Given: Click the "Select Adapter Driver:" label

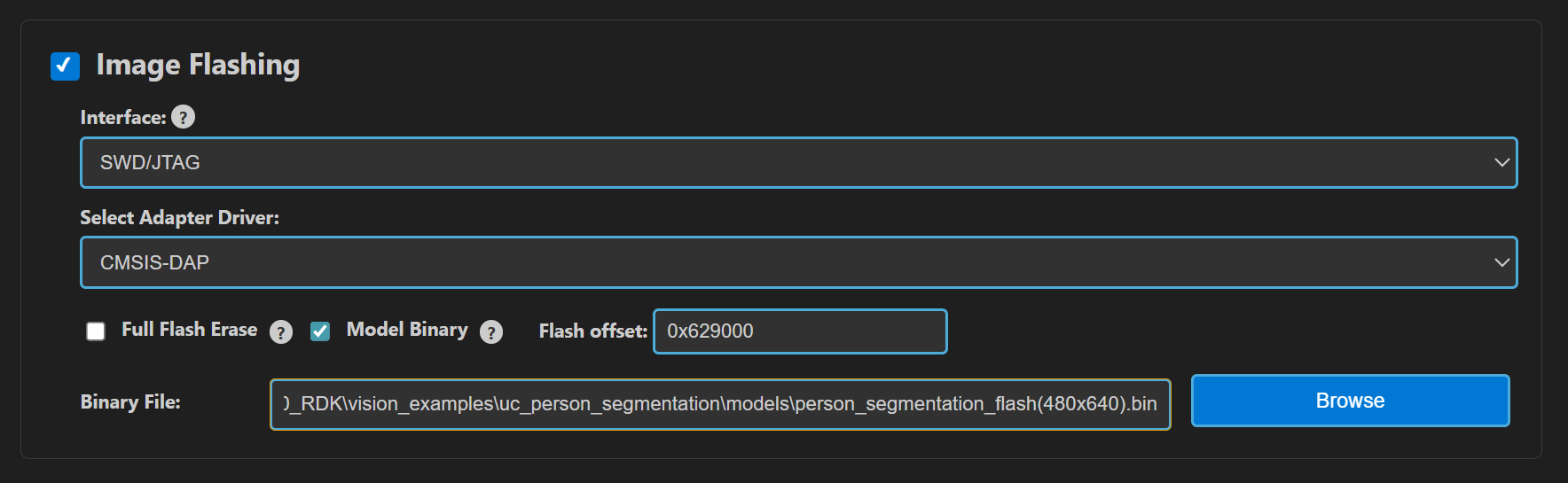Looking at the screenshot, I should click(179, 218).
